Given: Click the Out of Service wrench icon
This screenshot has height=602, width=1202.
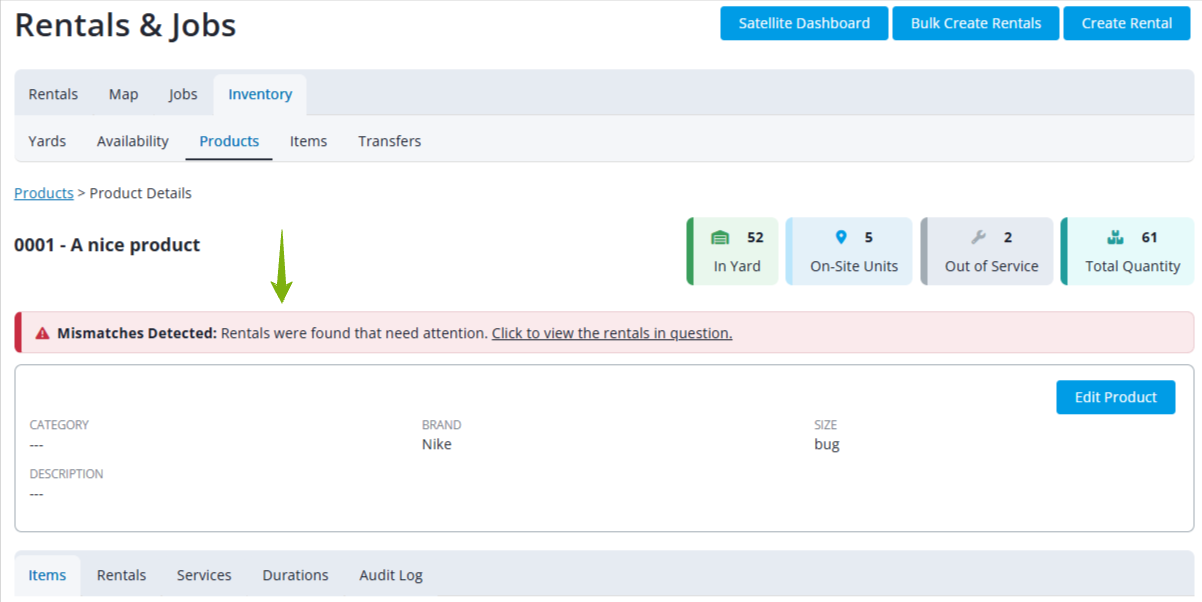Looking at the screenshot, I should pyautogui.click(x=979, y=238).
